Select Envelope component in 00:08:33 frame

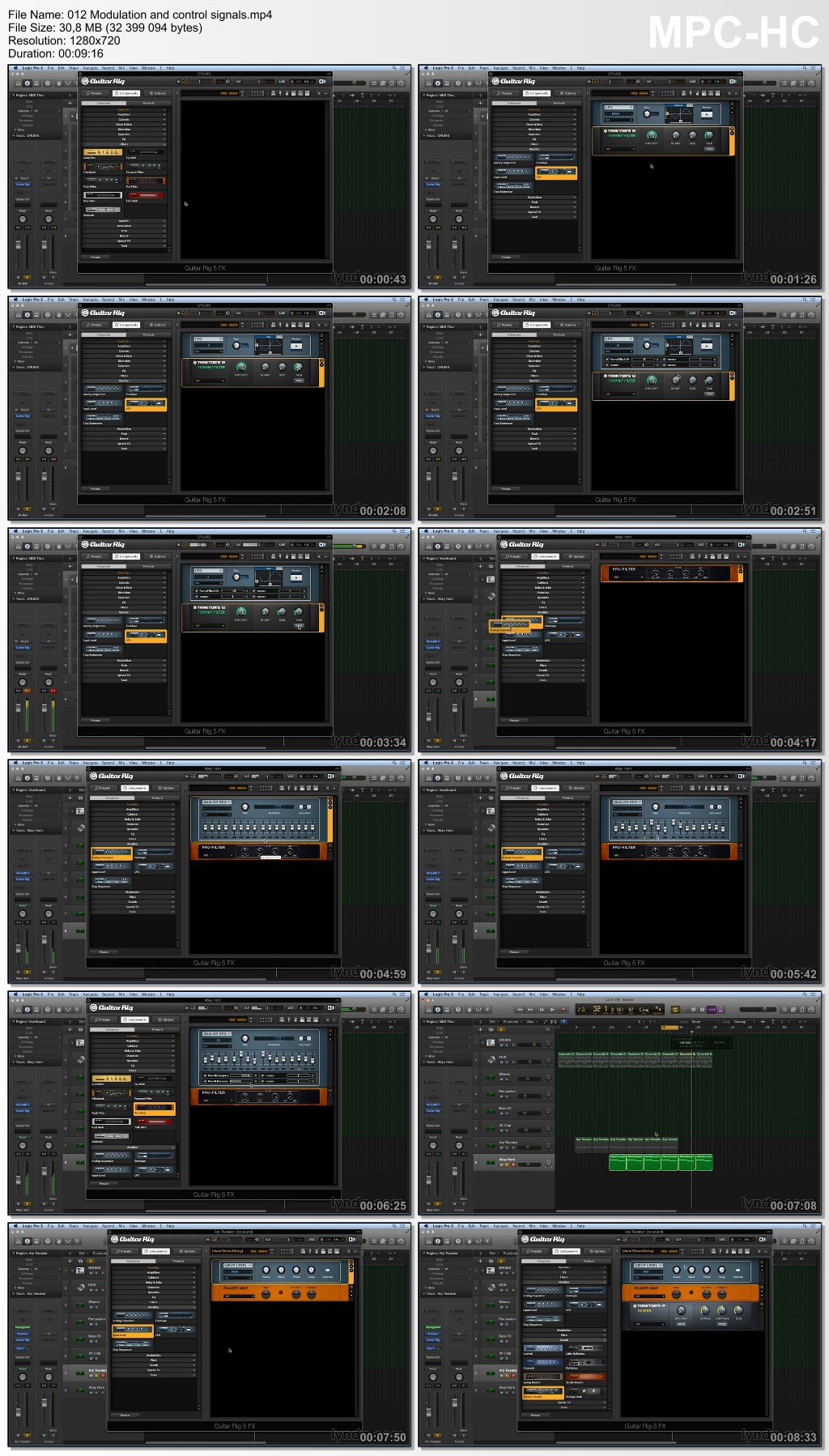[585, 1291]
